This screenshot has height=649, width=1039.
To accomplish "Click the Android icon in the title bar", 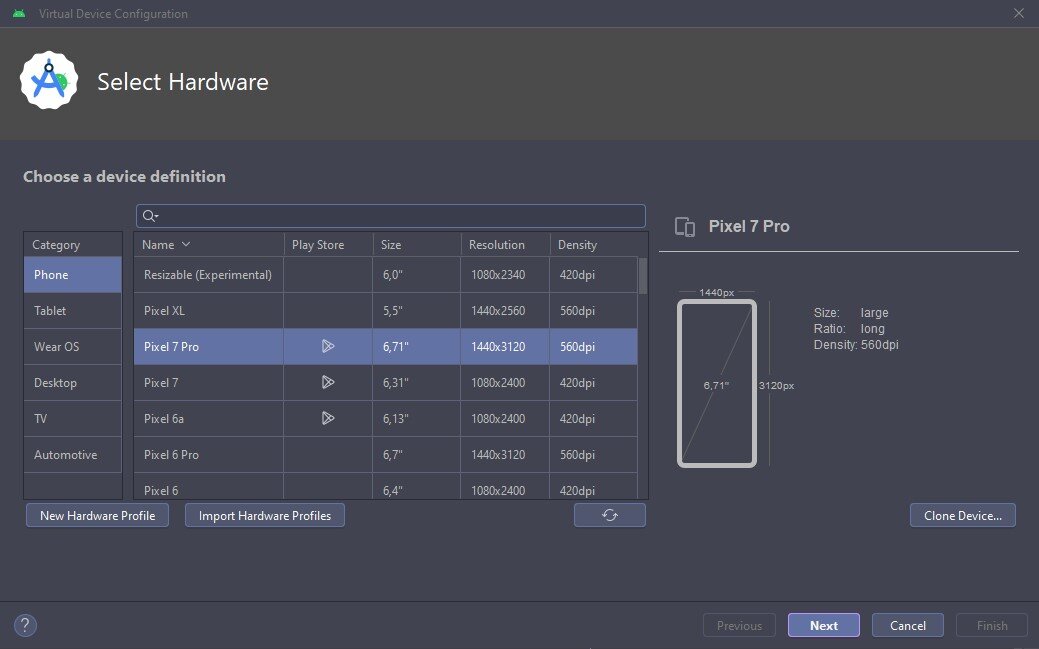I will (x=19, y=13).
